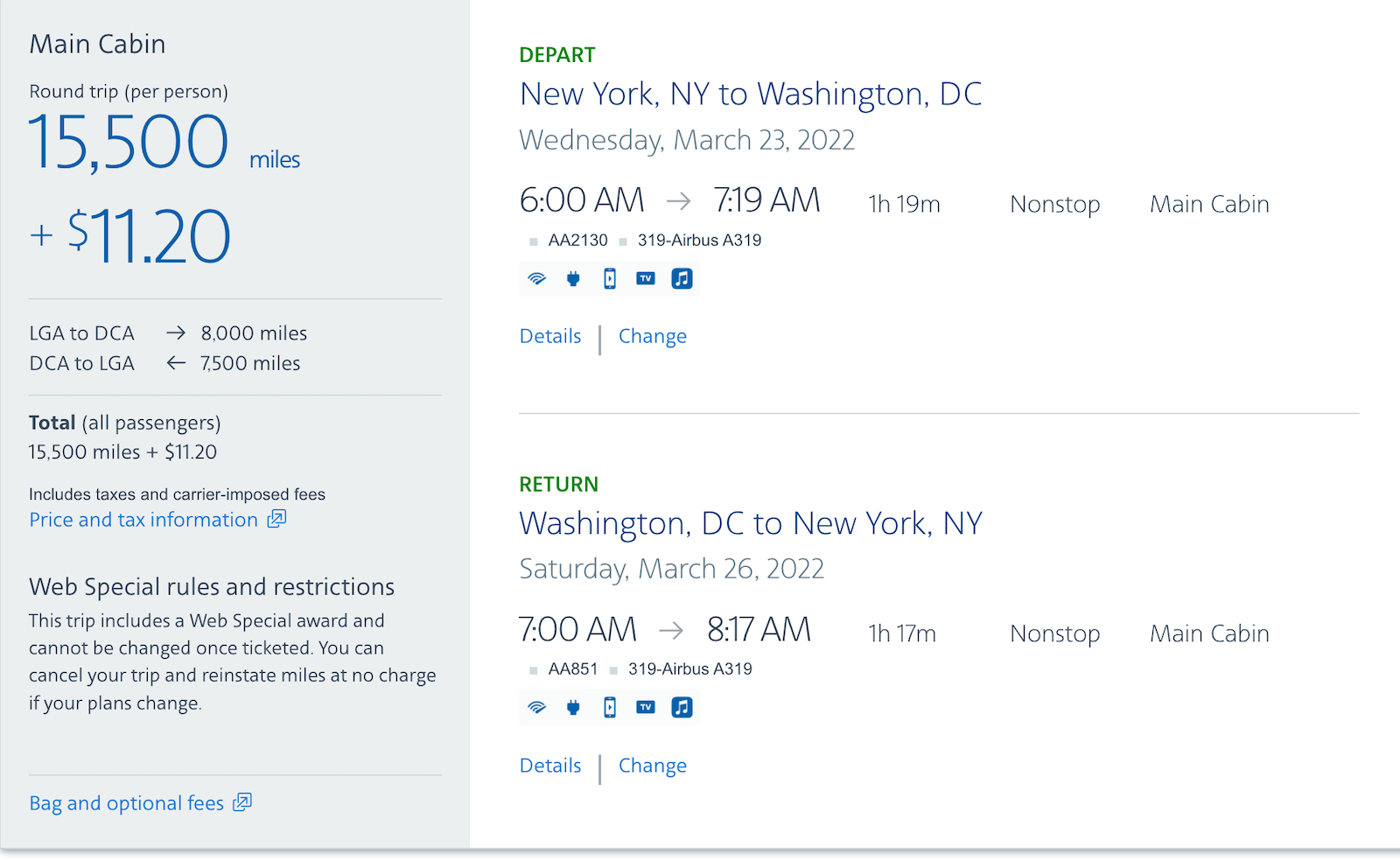Expand Details for the return flight
1400x861 pixels.
549,765
